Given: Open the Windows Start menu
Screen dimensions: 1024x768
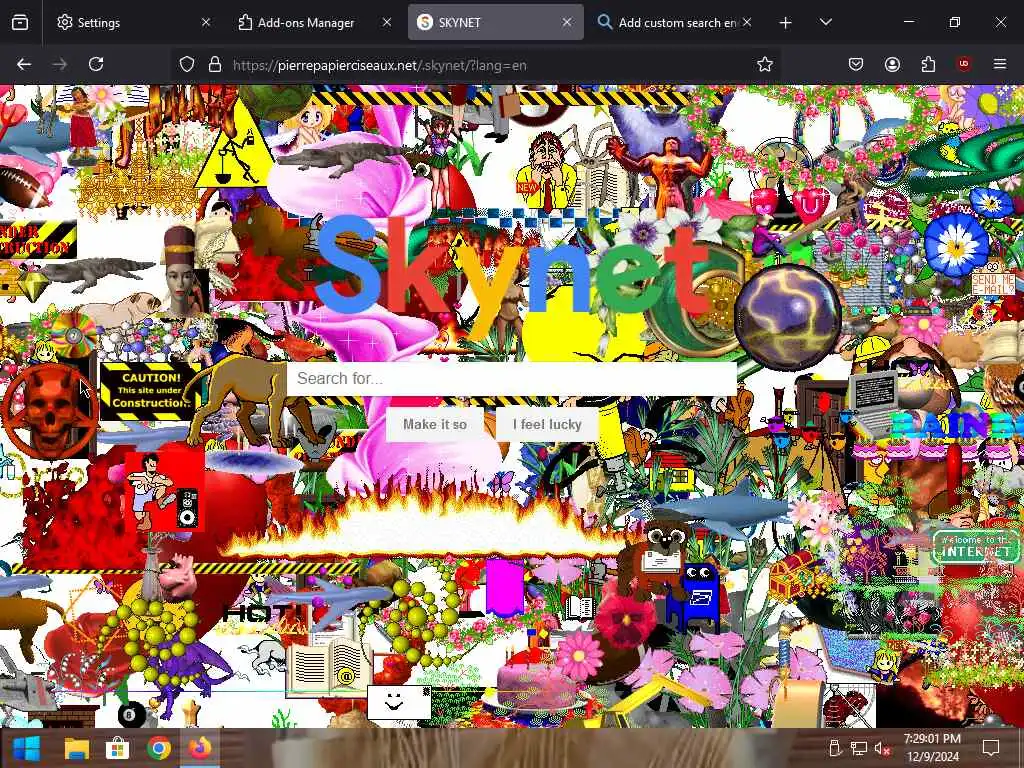Looking at the screenshot, I should point(27,748).
